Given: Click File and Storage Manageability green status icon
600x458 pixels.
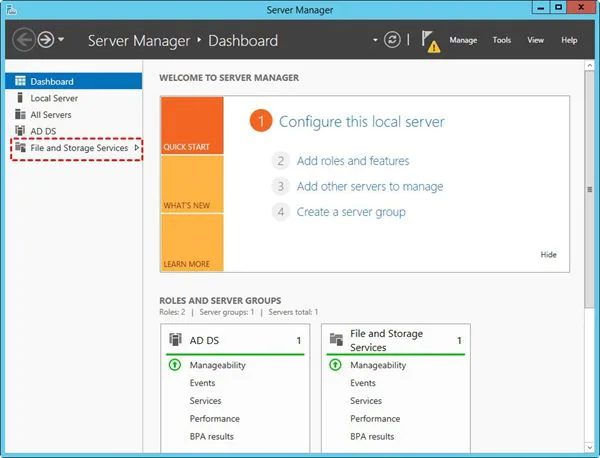Looking at the screenshot, I should pyautogui.click(x=335, y=365).
